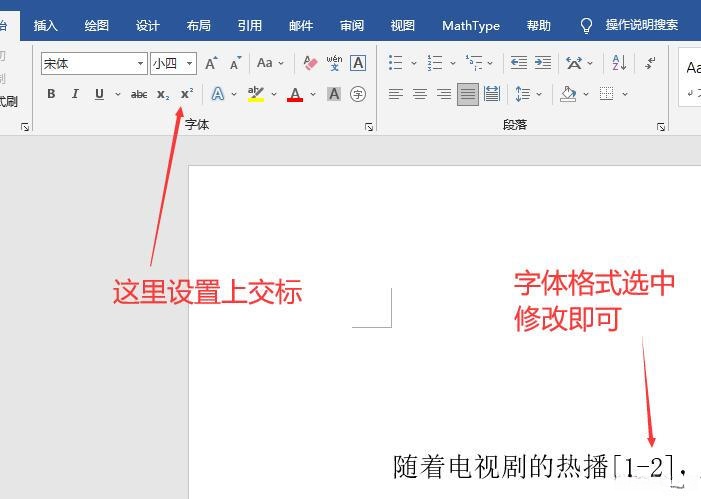Align text right

pyautogui.click(x=444, y=94)
